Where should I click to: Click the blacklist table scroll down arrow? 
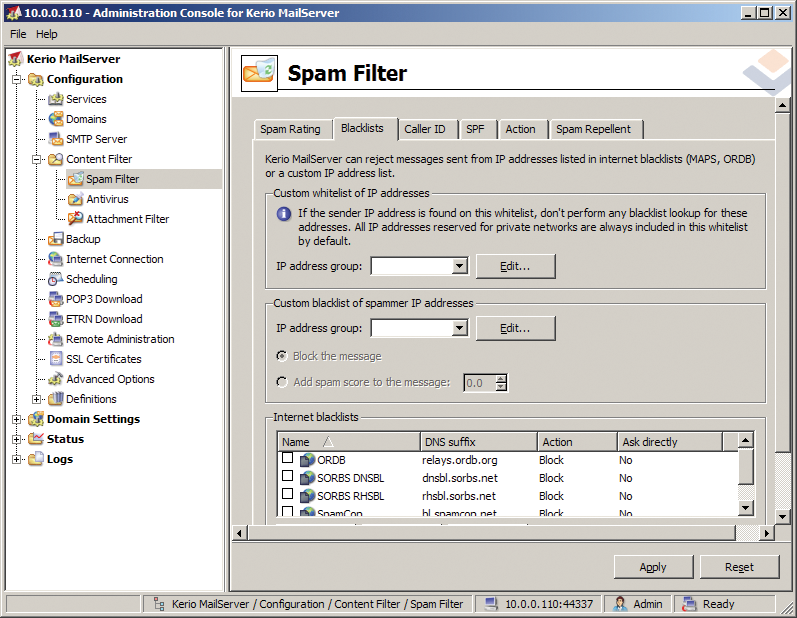[x=745, y=507]
